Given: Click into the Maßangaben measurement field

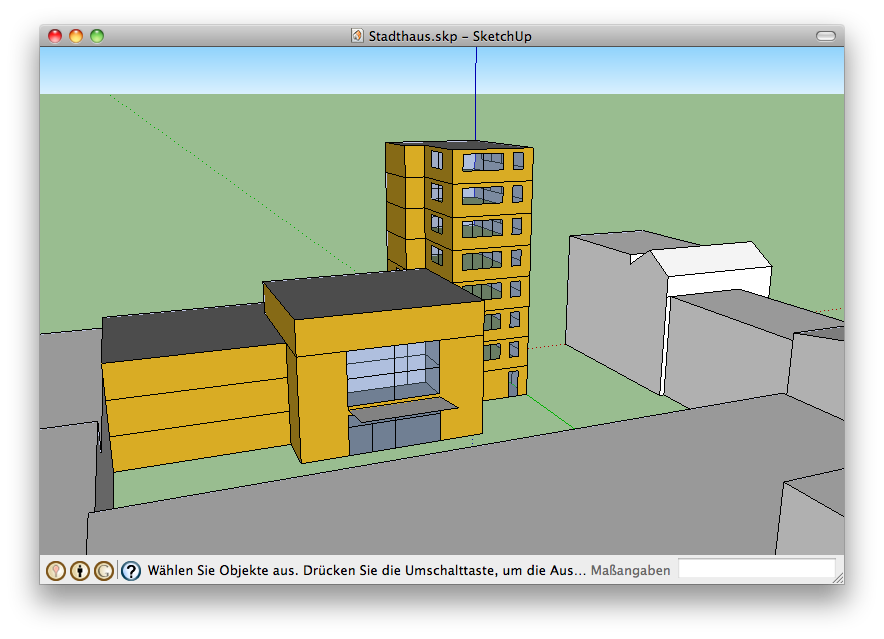Looking at the screenshot, I should (x=756, y=570).
